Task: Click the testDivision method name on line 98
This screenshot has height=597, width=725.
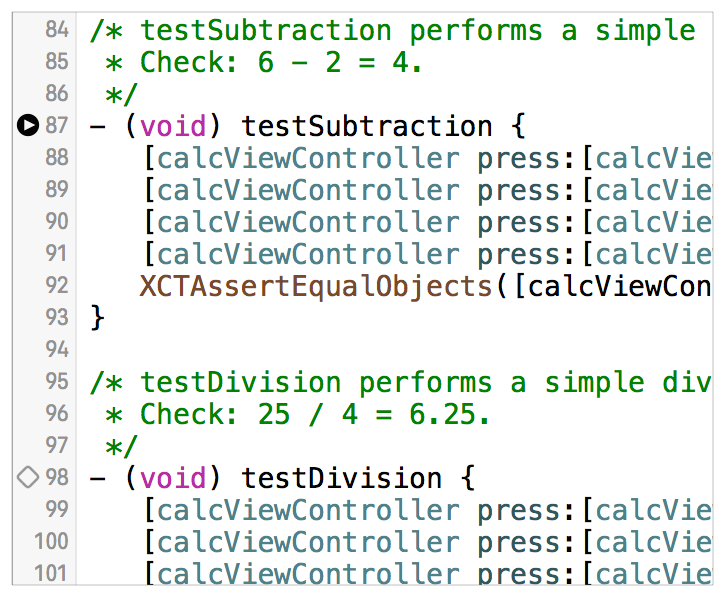Action: [x=342, y=478]
